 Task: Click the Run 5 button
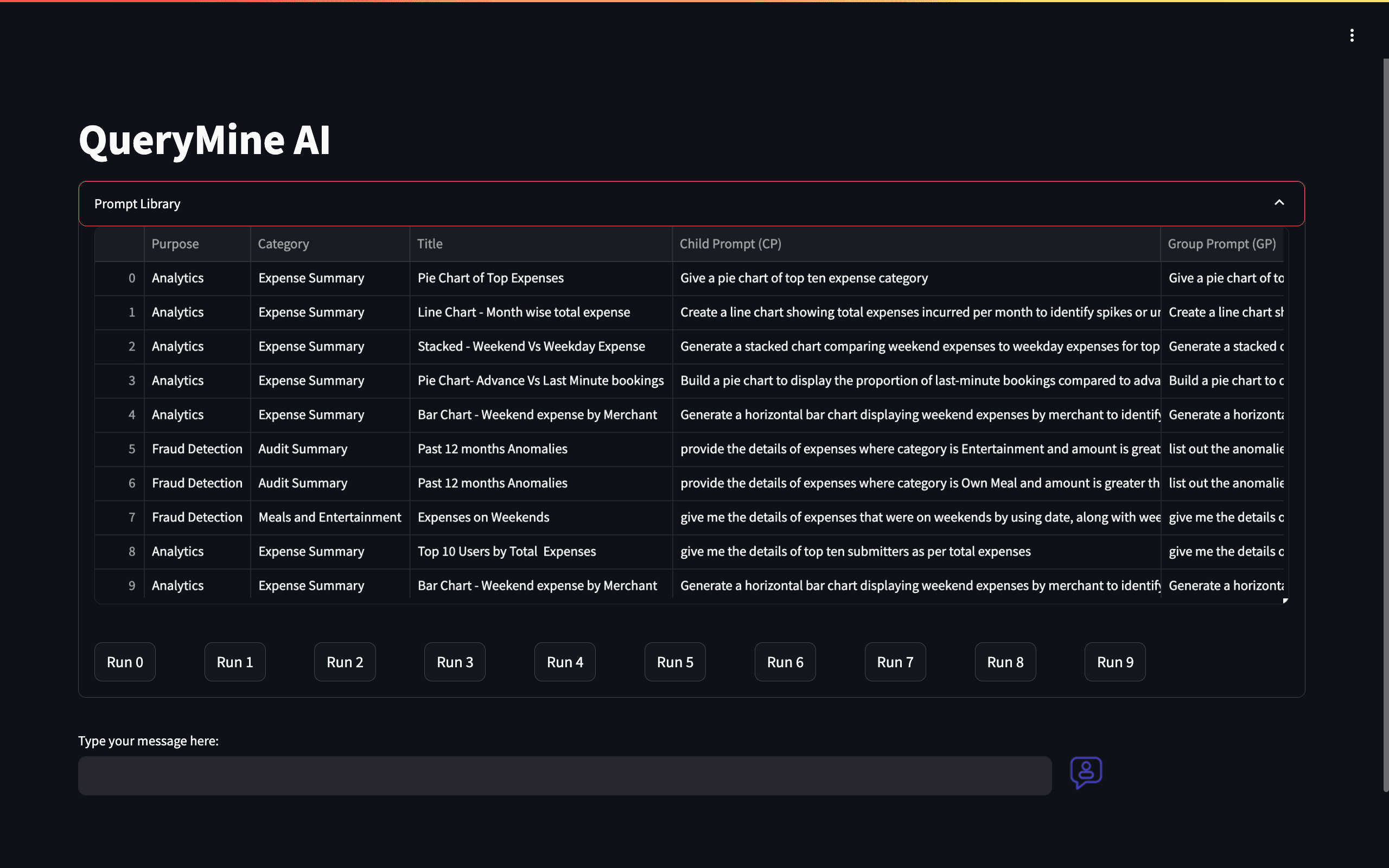pos(674,662)
